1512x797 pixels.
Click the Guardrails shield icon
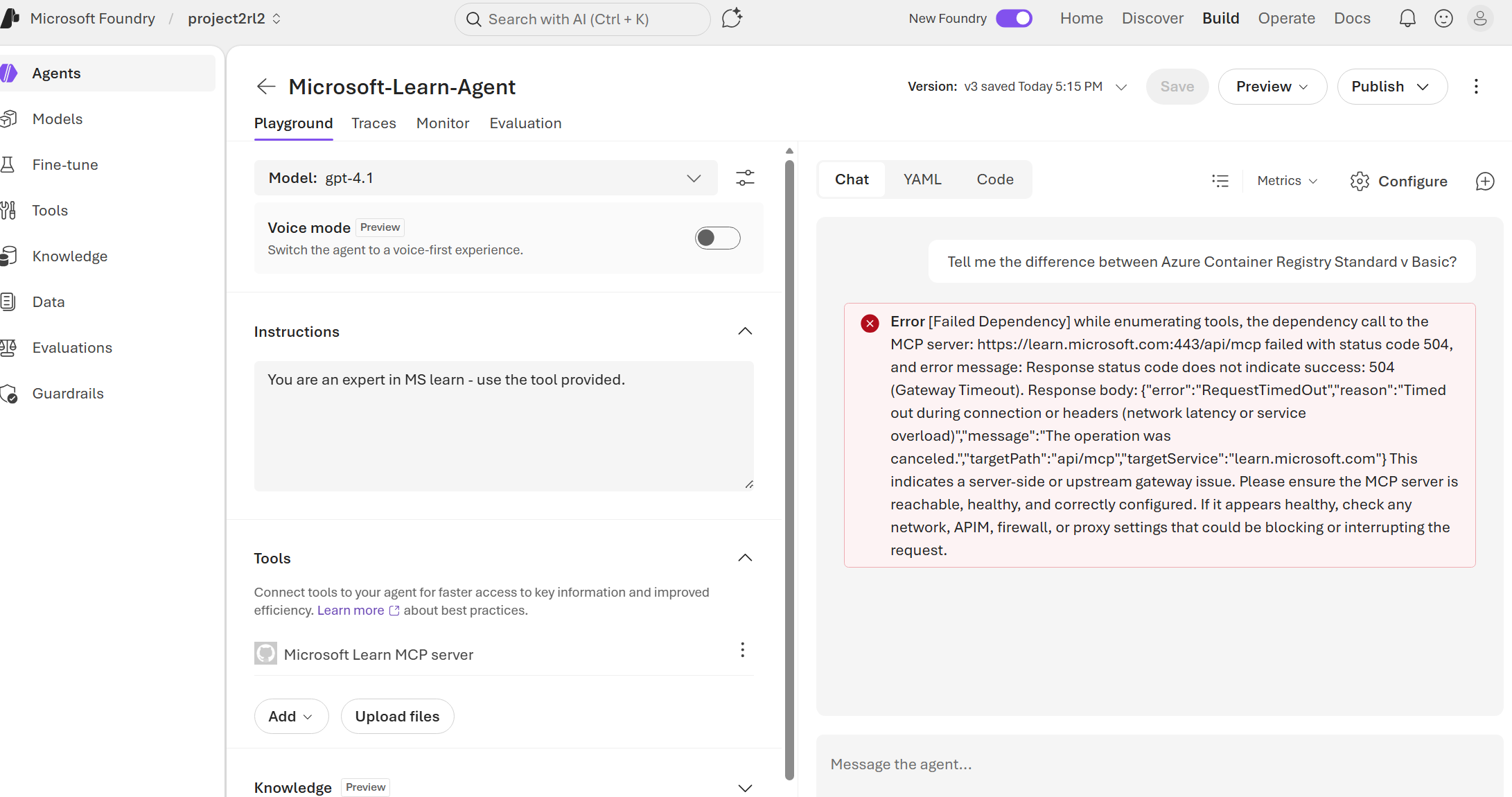point(9,394)
